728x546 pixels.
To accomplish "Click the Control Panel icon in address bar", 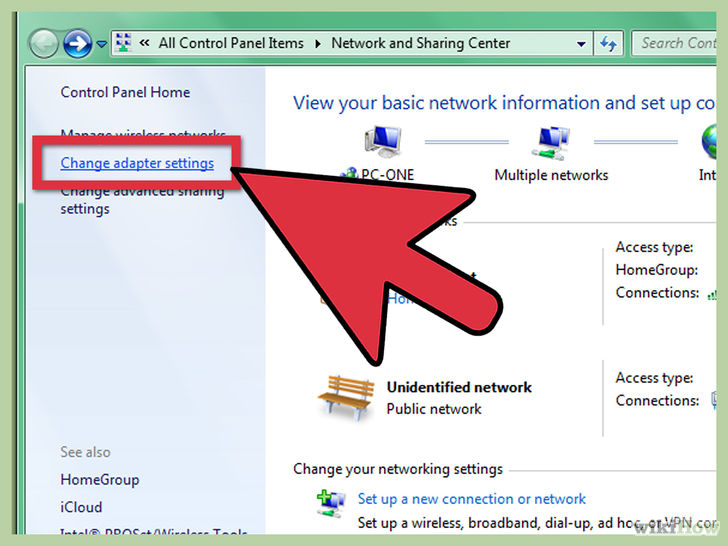I will point(123,43).
